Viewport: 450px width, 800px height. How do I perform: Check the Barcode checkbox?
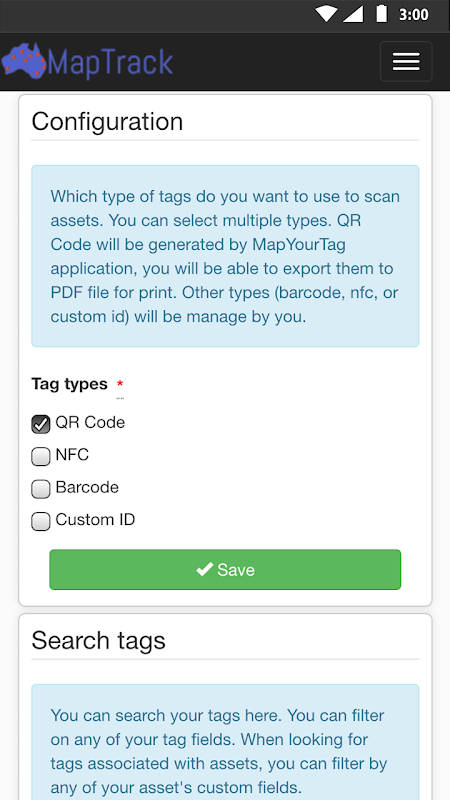tap(41, 489)
